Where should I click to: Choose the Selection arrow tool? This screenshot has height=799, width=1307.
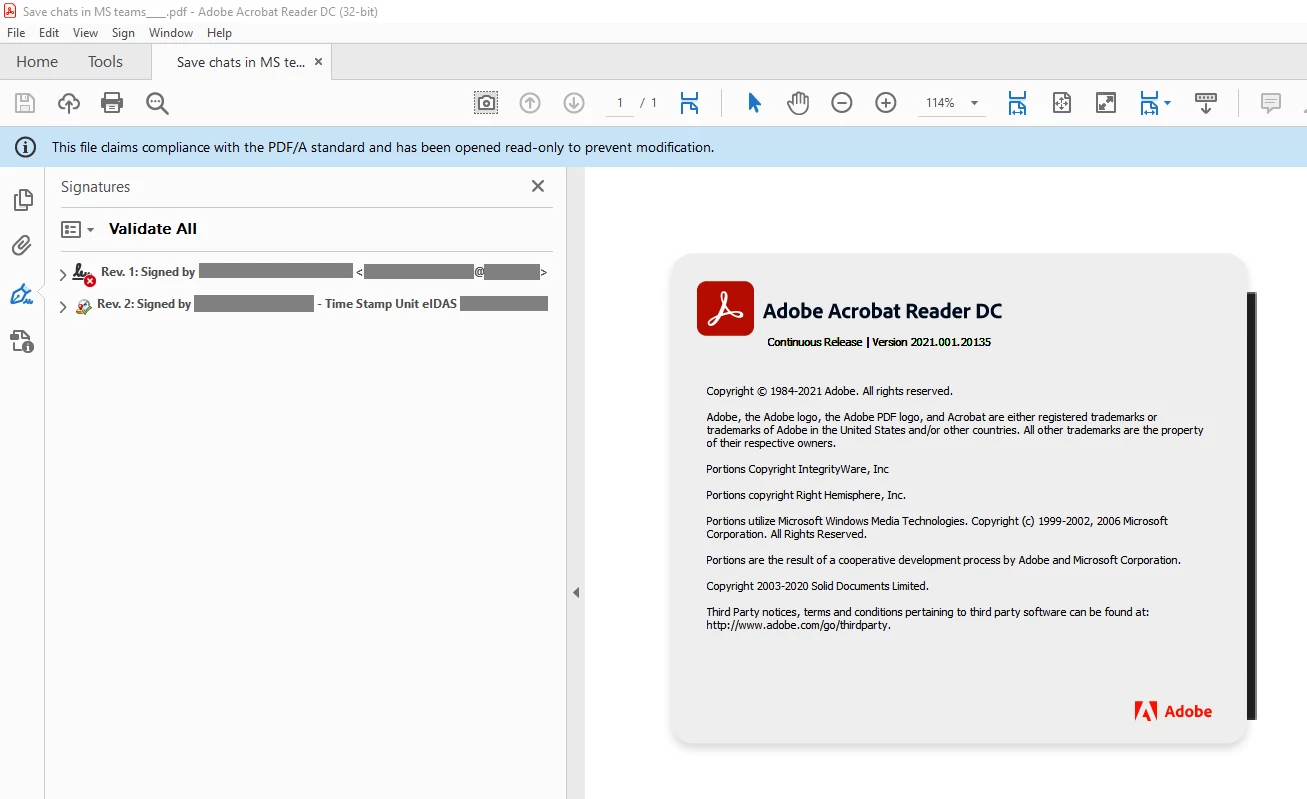pyautogui.click(x=754, y=102)
